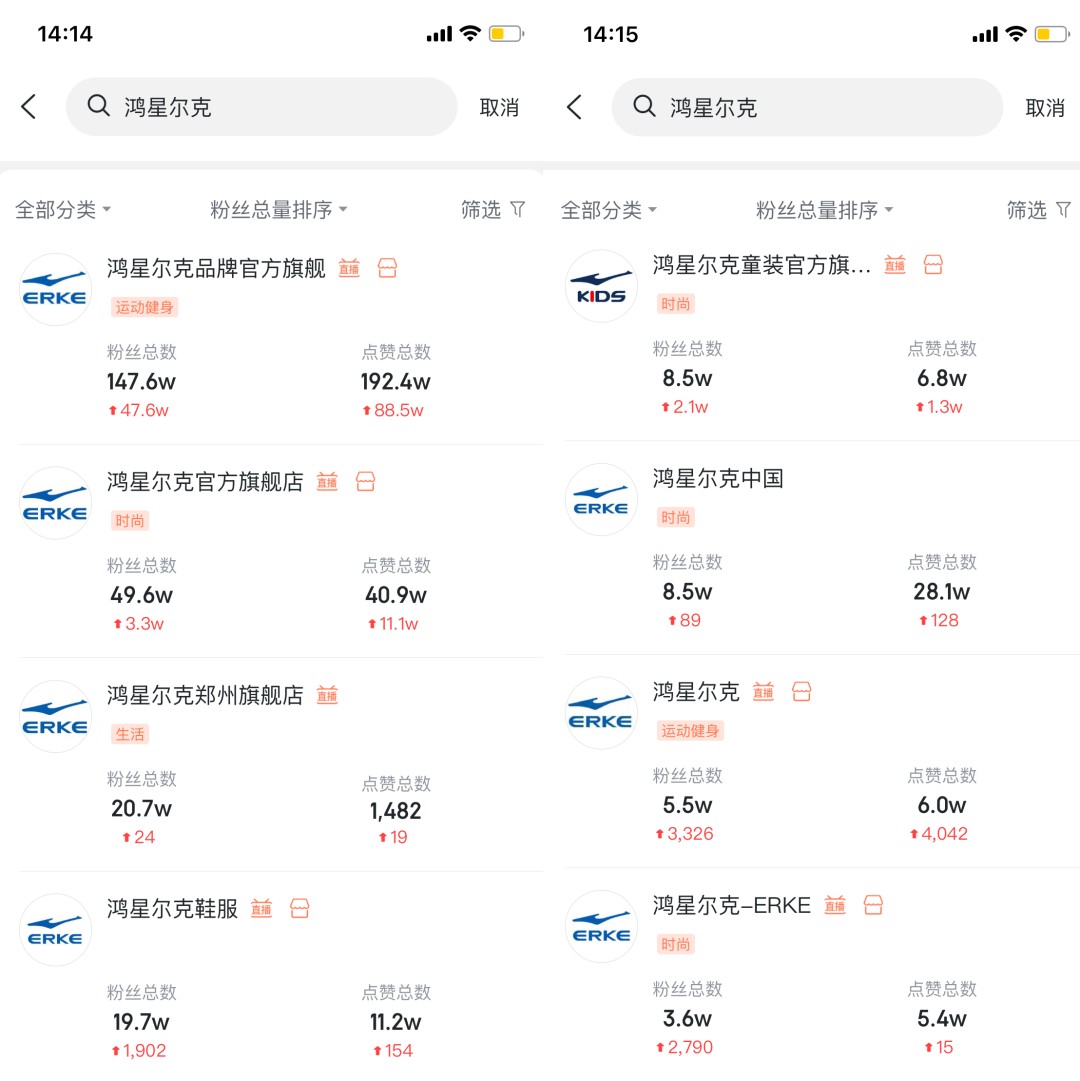Open the 鸿星尔克童装 KIDS logo avatar
The height and width of the screenshot is (1081, 1080).
pos(601,286)
